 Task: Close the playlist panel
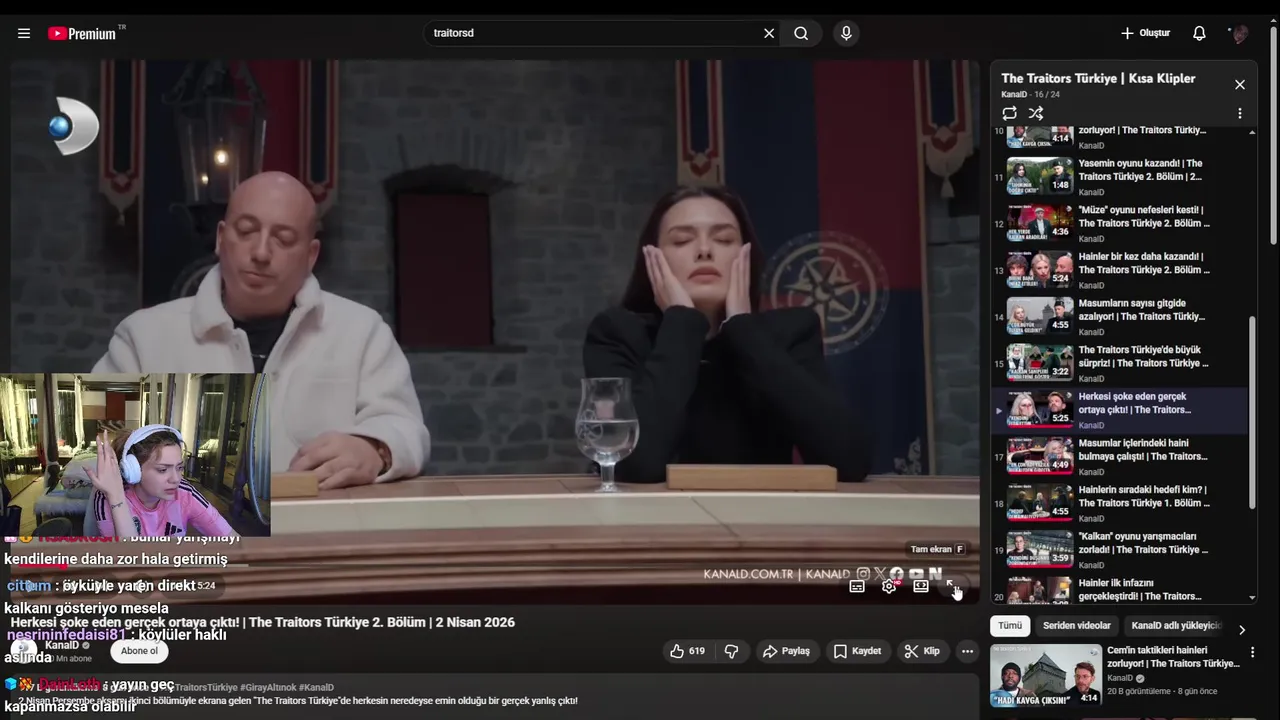pos(1240,85)
